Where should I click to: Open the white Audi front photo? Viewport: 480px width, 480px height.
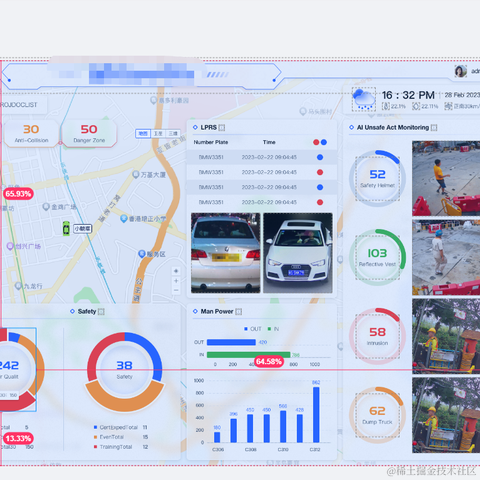[x=298, y=253]
